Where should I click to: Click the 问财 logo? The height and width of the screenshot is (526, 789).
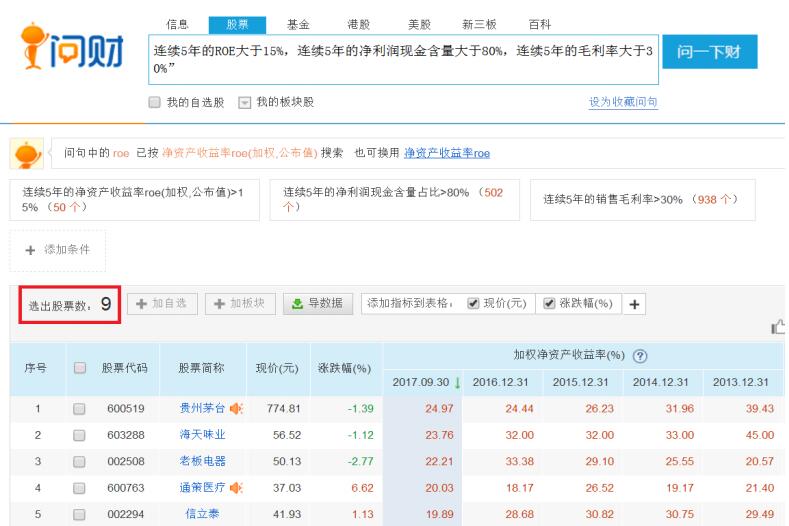72,46
